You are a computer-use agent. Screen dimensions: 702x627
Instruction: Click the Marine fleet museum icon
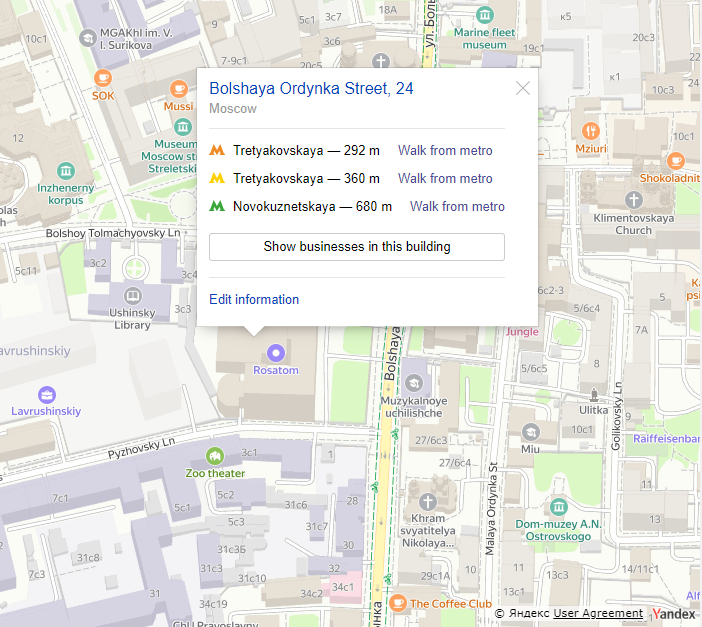point(485,16)
